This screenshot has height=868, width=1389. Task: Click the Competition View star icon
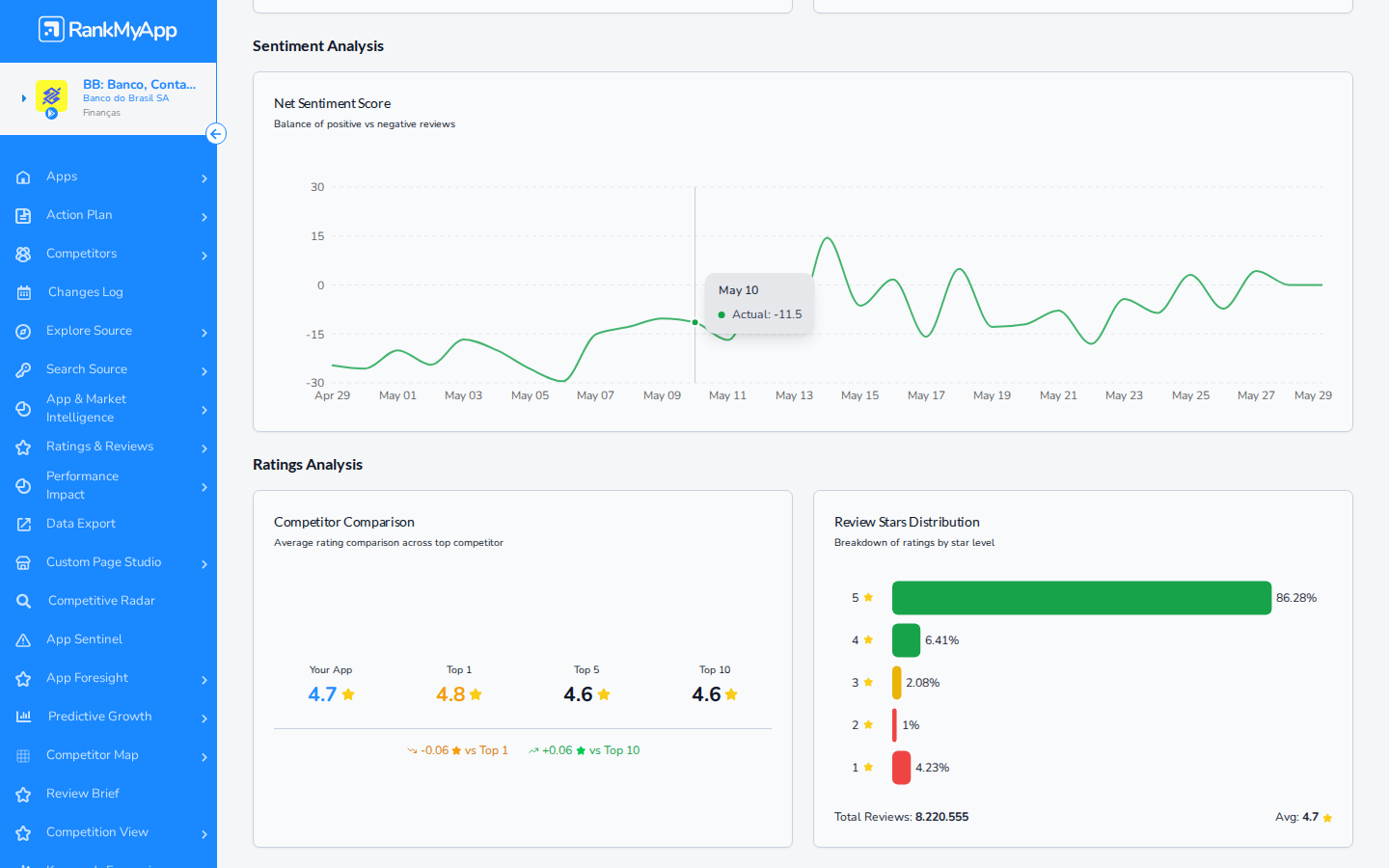coord(23,833)
